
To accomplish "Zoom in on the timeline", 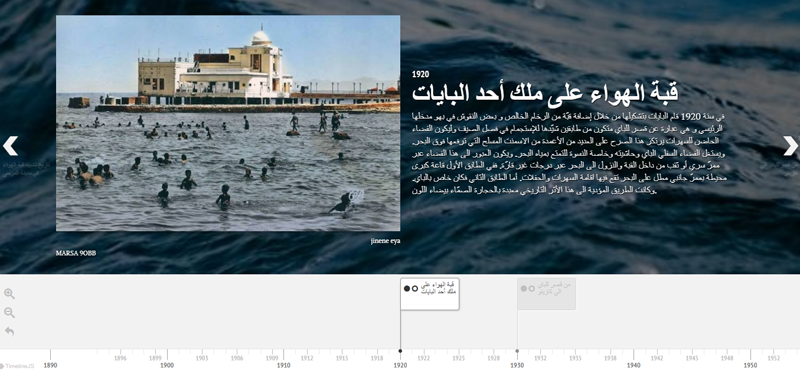I will coord(9,294).
